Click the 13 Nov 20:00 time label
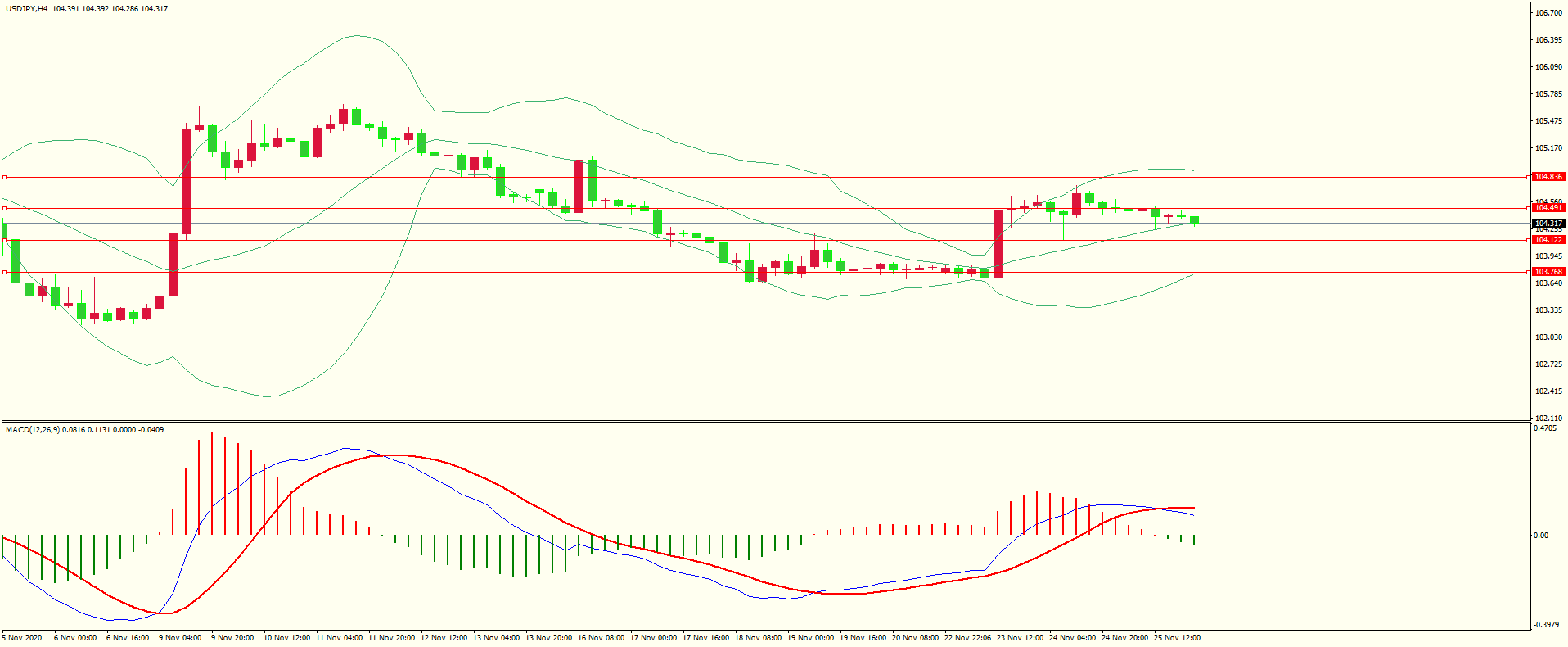 pyautogui.click(x=548, y=638)
